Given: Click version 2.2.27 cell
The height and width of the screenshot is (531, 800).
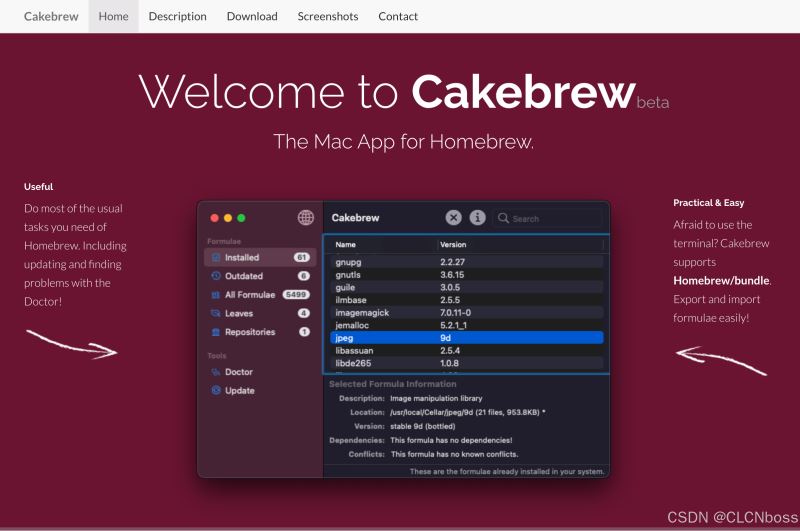Looking at the screenshot, I should click(x=452, y=262).
